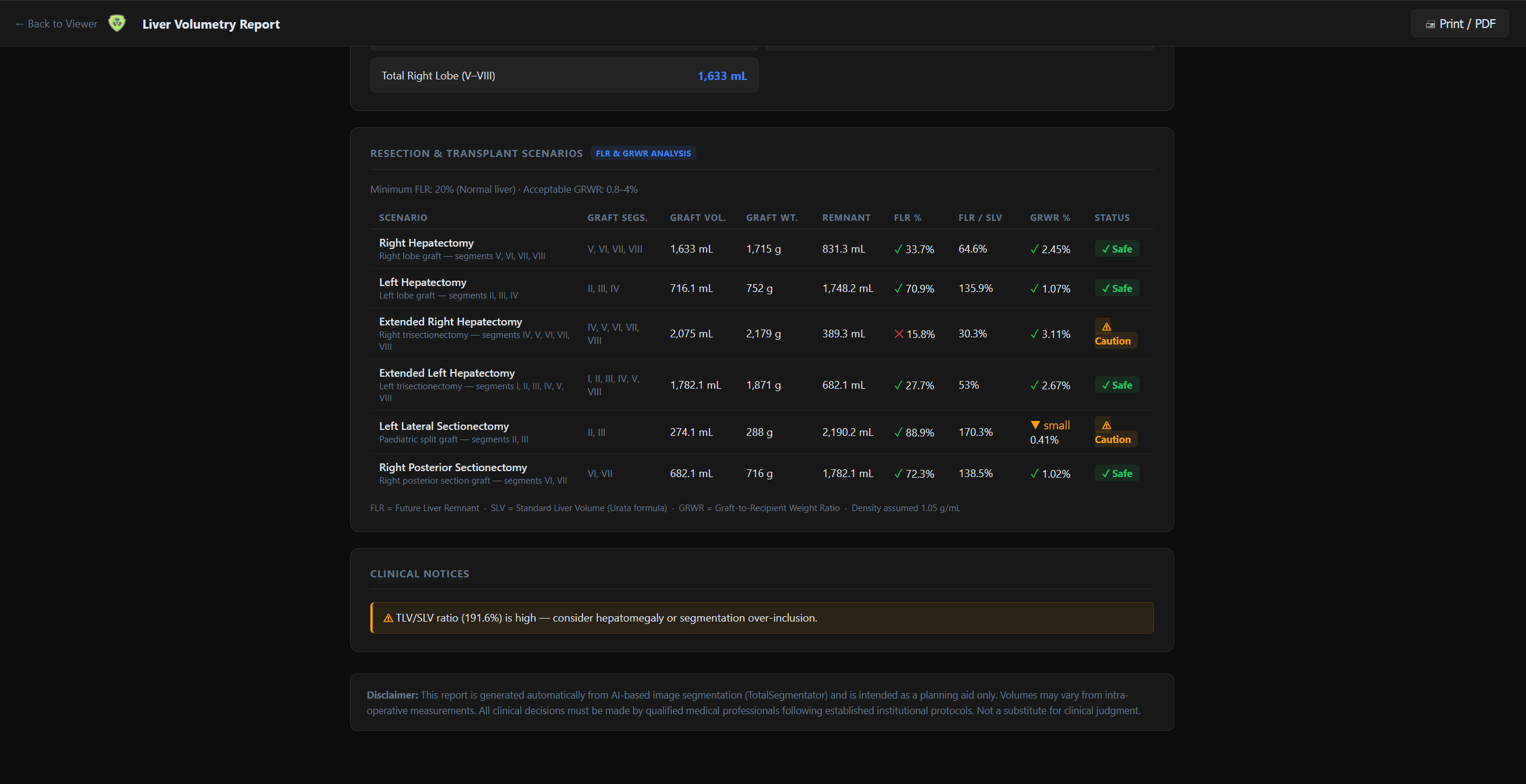
Task: Click the printer icon in Print / PDF
Action: [1430, 24]
